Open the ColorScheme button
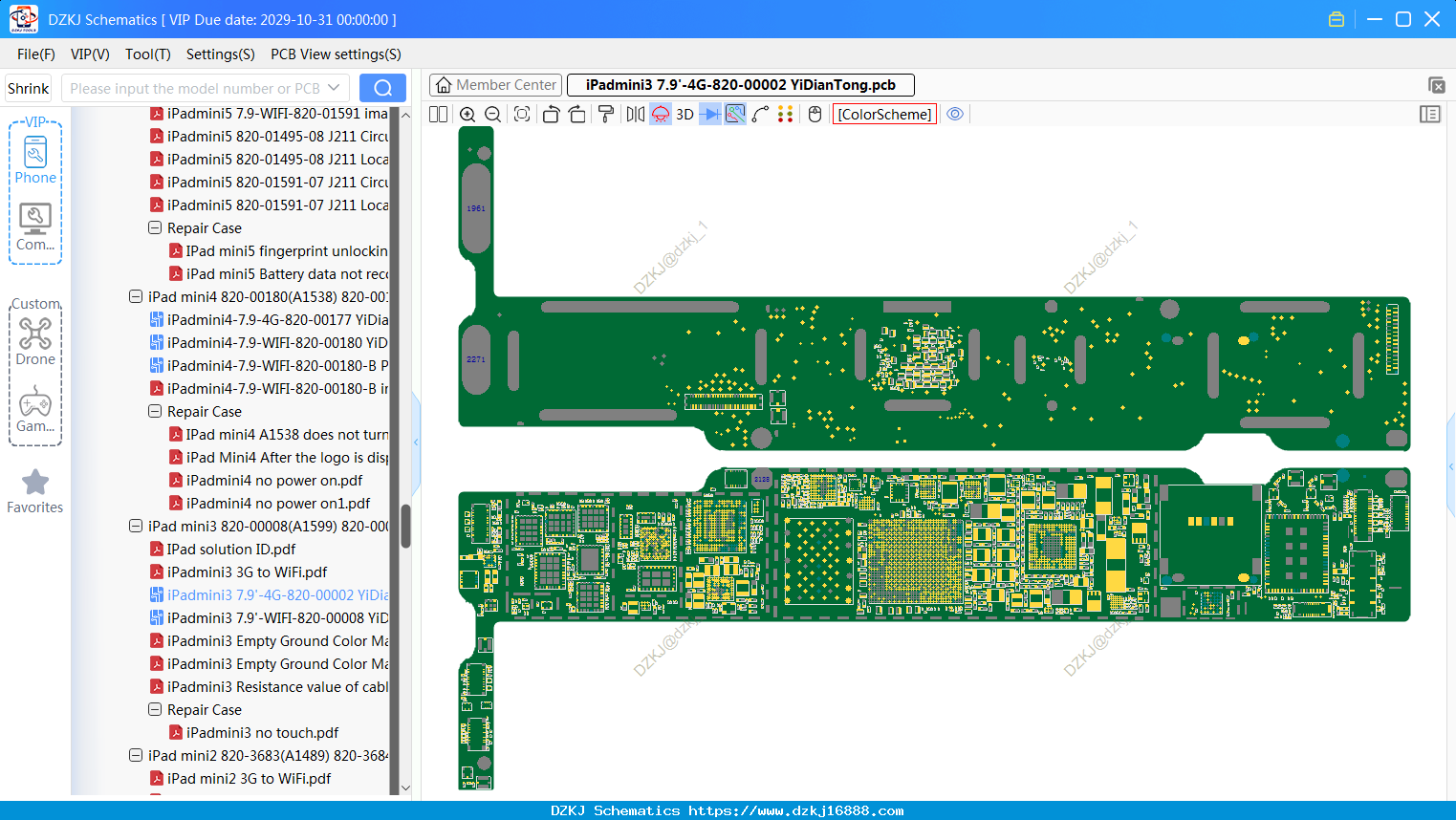 point(884,114)
